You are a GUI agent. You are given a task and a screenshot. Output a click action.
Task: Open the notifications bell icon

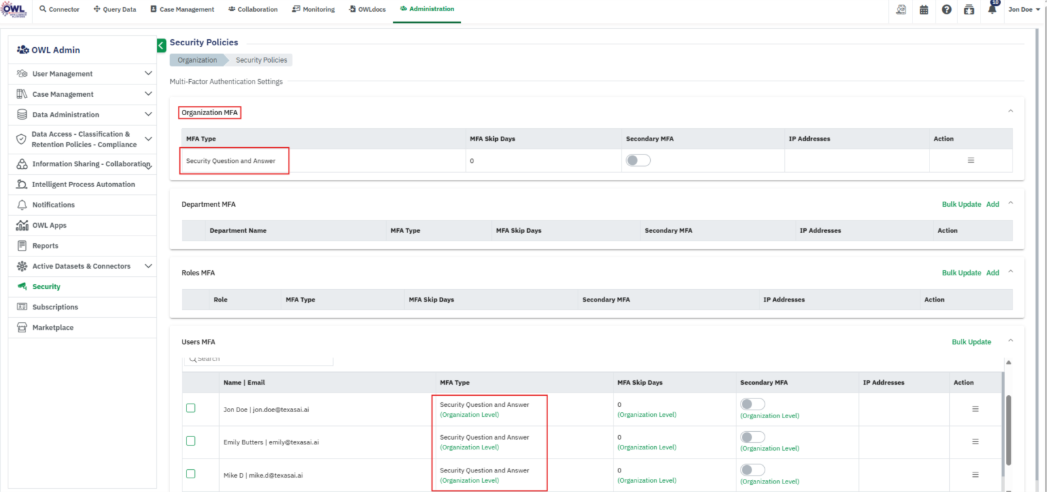click(x=991, y=9)
